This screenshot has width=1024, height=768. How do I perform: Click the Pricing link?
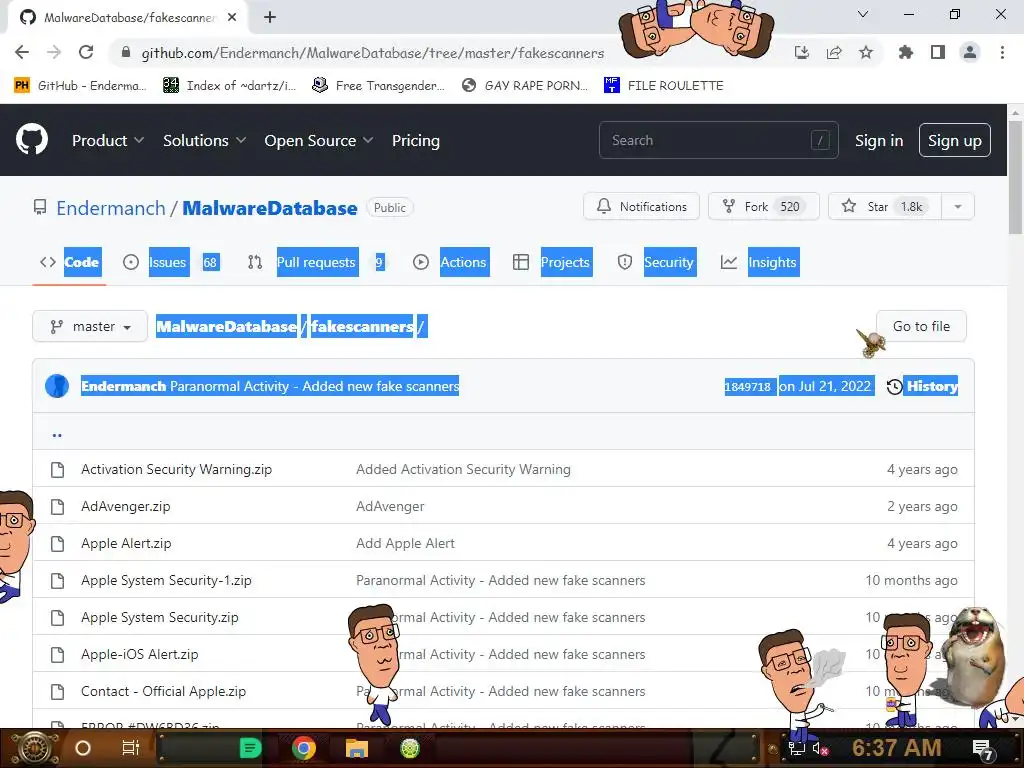(x=416, y=140)
